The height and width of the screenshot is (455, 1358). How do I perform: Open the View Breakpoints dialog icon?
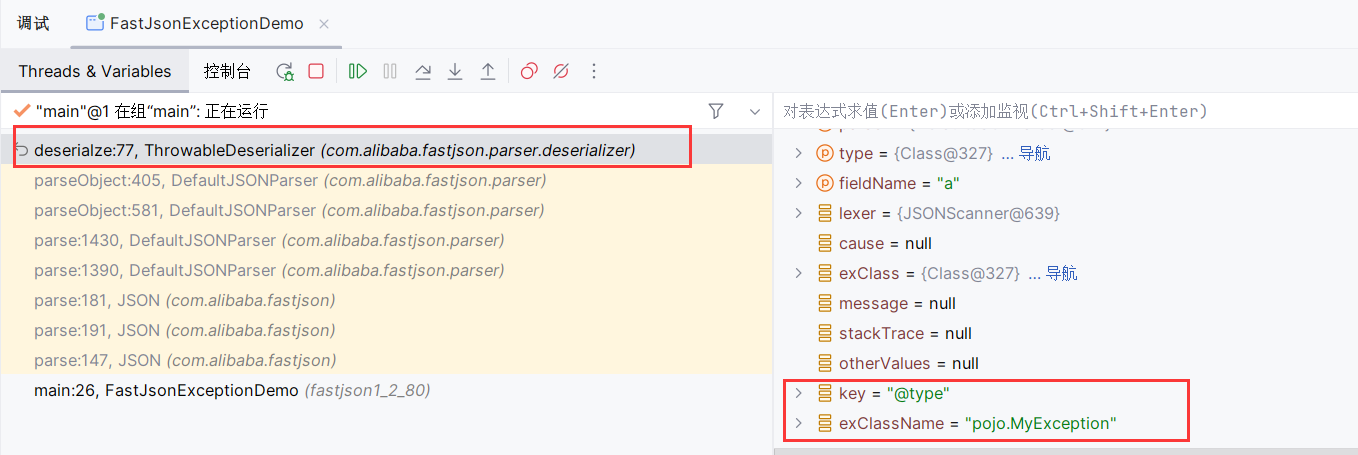point(529,71)
